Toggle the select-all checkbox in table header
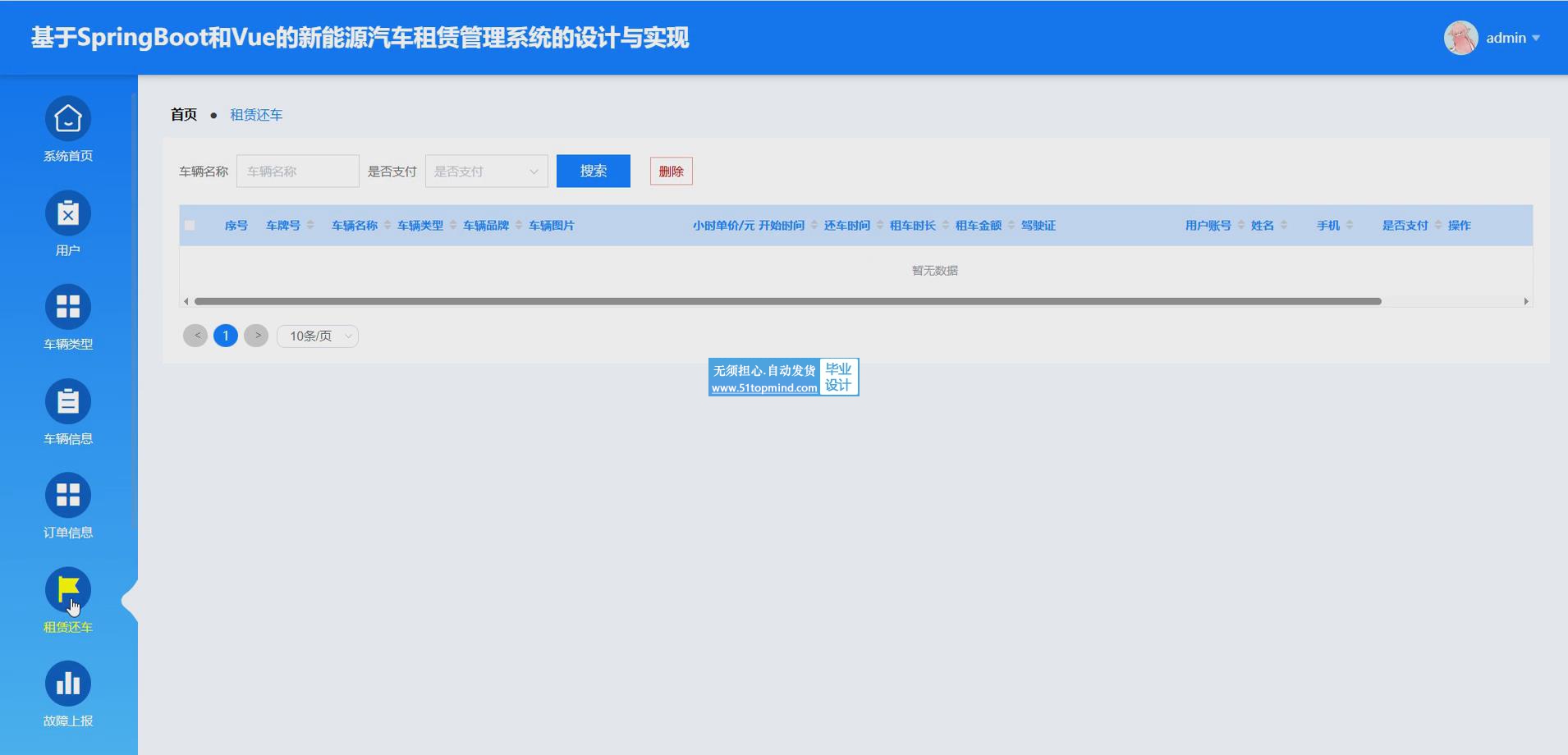 click(x=190, y=226)
